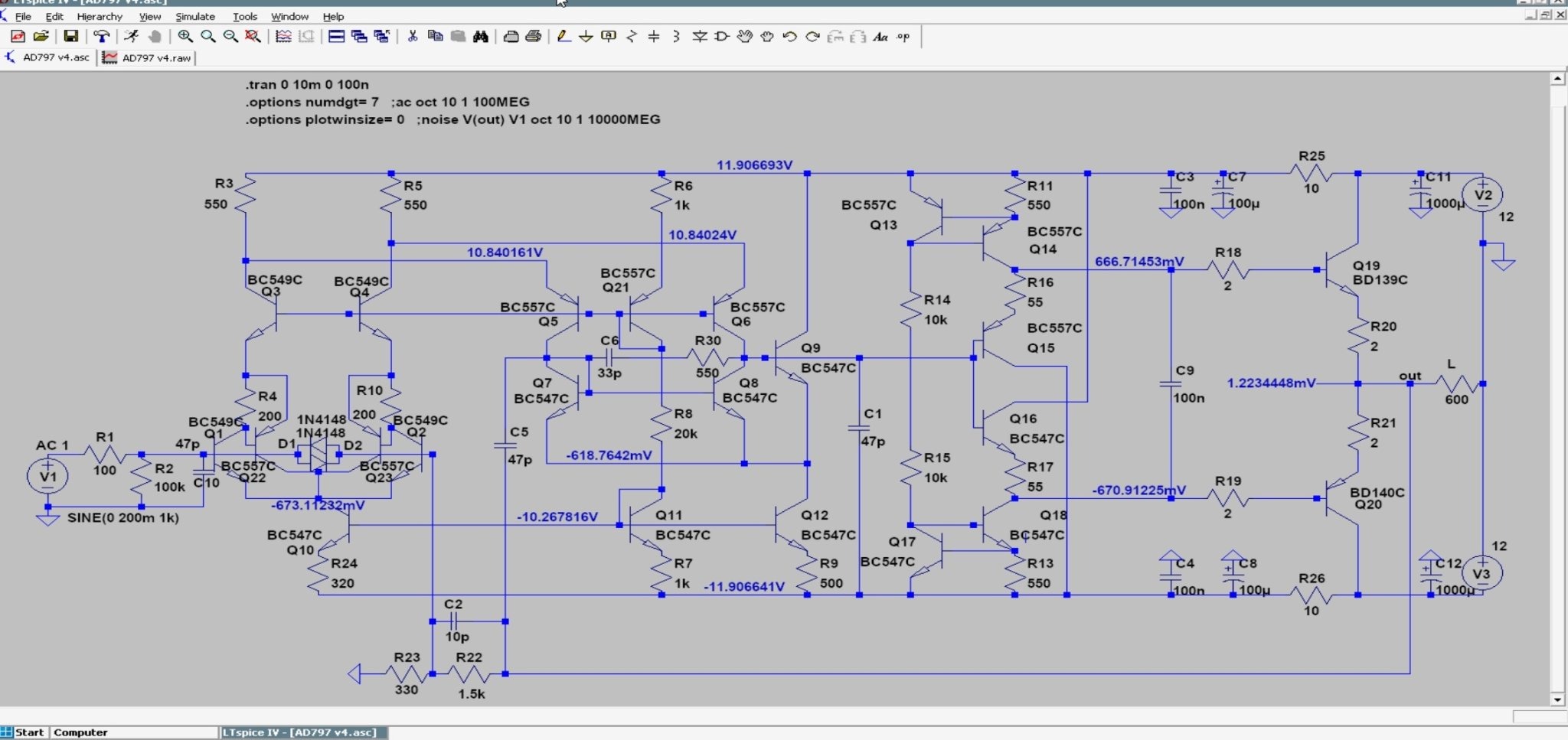Click the 1.2234448mV output voltage label
The height and width of the screenshot is (740, 1568).
coord(1271,383)
